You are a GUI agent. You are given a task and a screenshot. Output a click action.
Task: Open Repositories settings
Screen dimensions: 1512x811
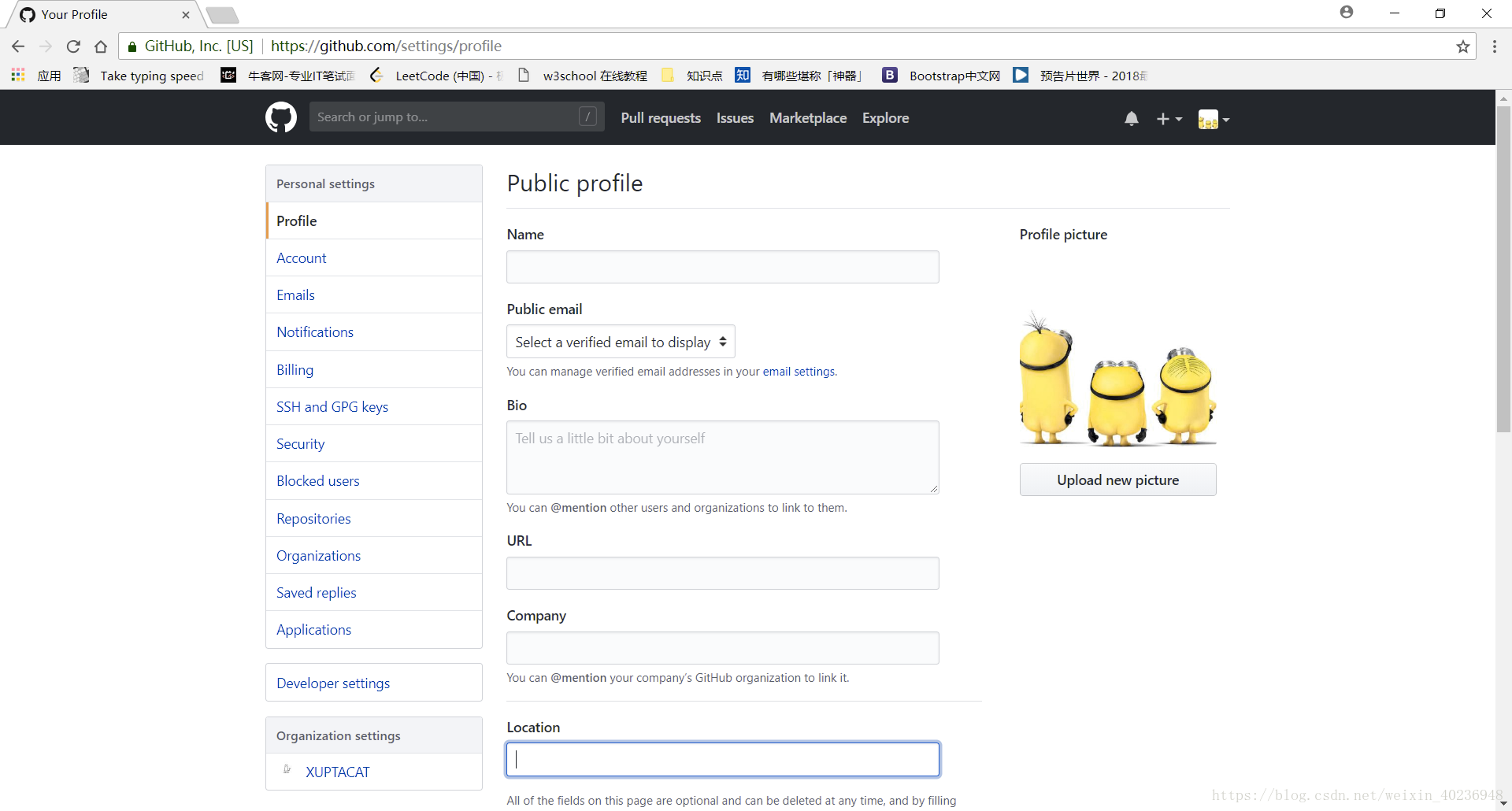pyautogui.click(x=374, y=518)
